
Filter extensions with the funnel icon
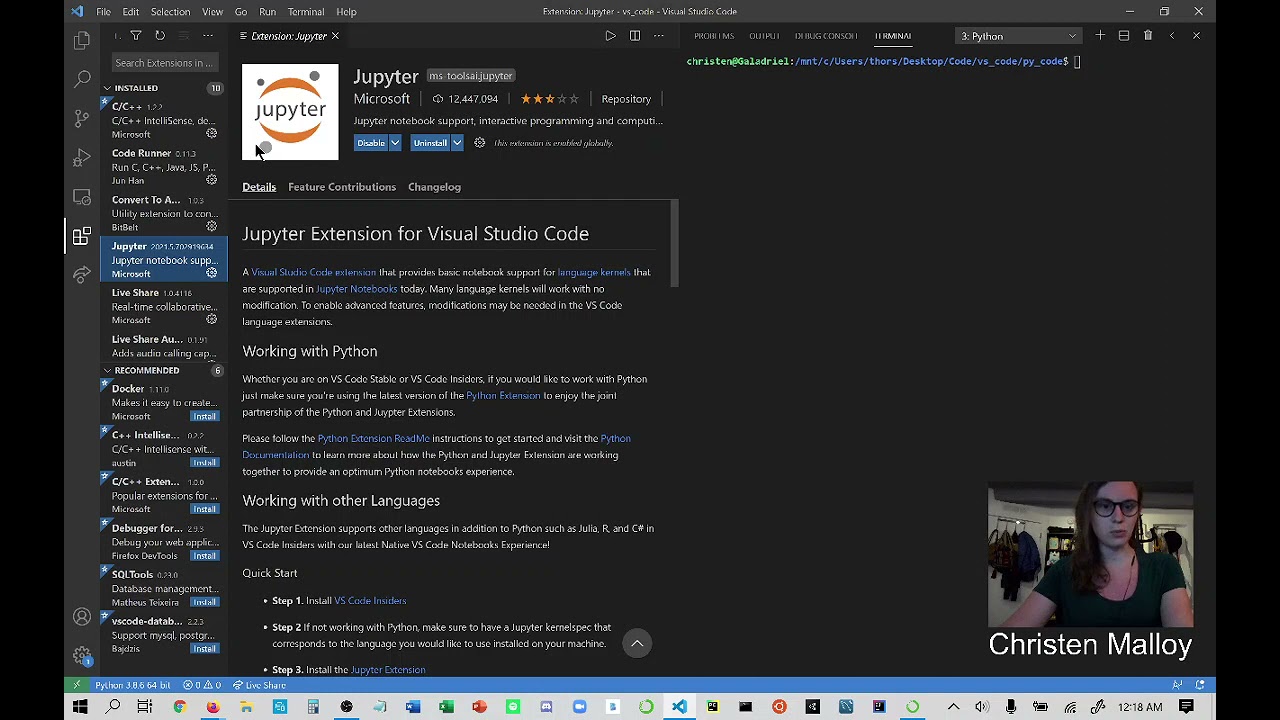(136, 36)
